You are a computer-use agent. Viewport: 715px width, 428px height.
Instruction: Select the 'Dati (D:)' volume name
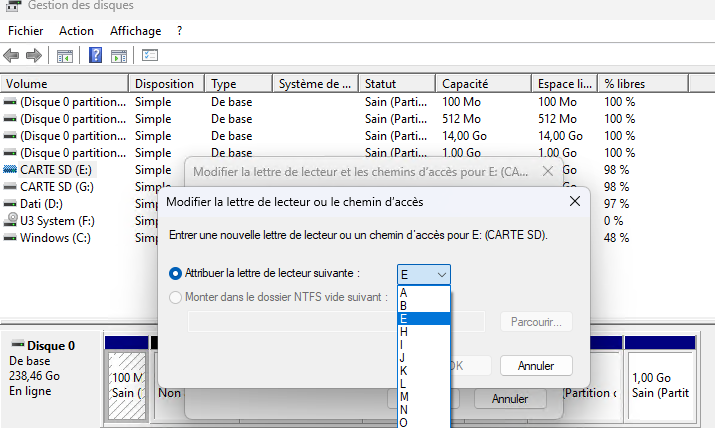coord(41,204)
